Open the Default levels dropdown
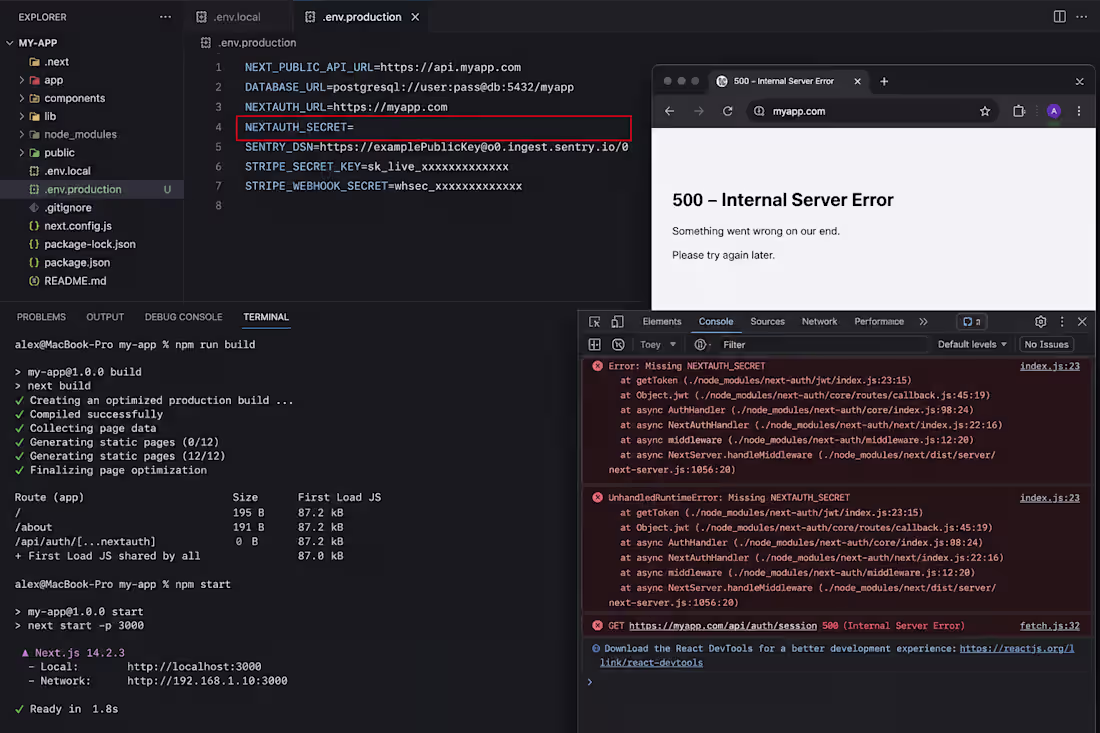Image resolution: width=1100 pixels, height=733 pixels. (972, 344)
